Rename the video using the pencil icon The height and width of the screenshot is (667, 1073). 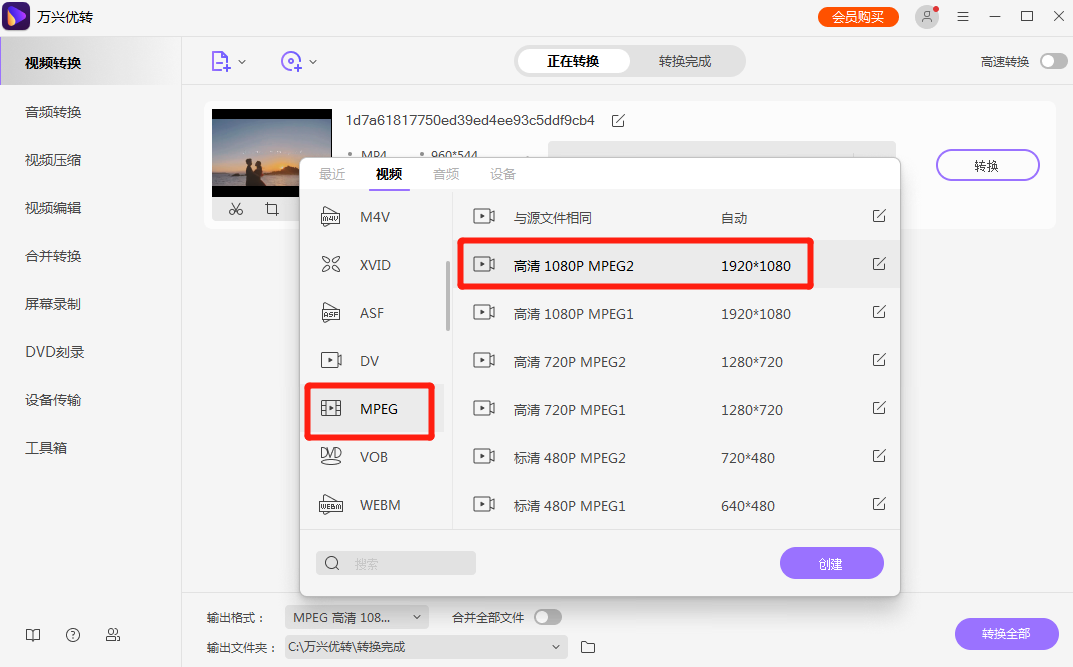[617, 120]
